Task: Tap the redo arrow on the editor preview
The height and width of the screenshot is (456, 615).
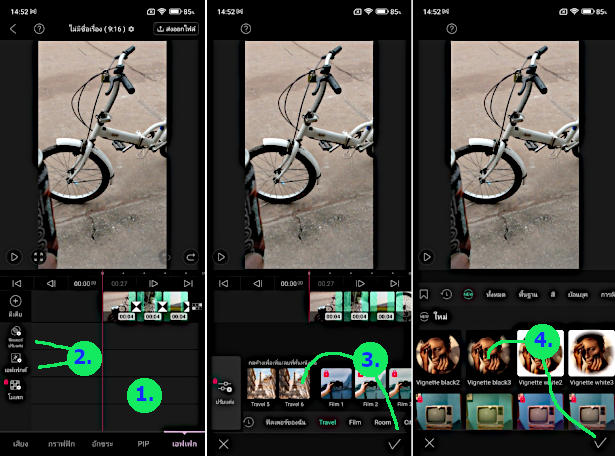Action: [x=191, y=257]
